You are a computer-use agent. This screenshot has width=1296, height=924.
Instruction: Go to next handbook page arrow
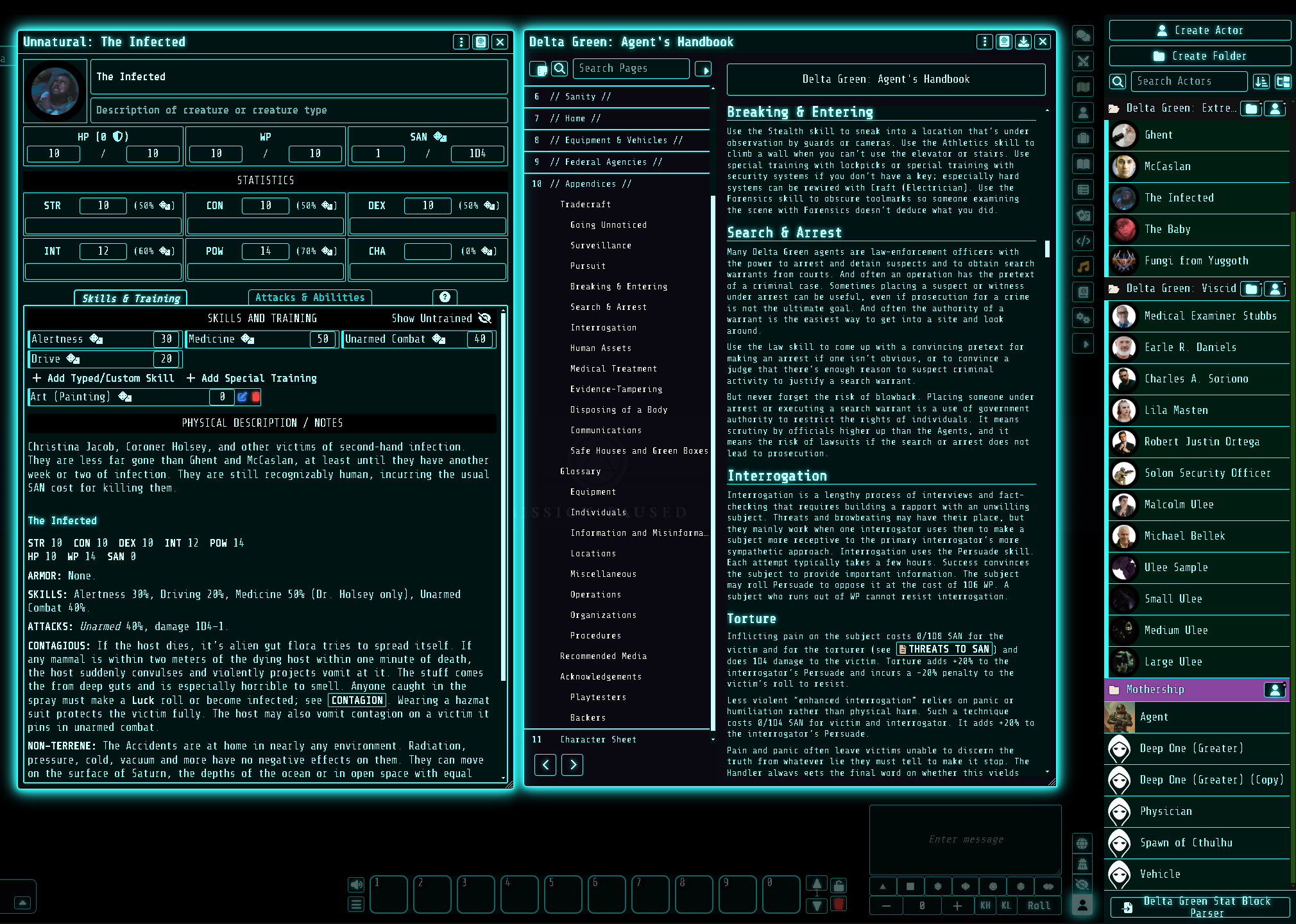572,764
